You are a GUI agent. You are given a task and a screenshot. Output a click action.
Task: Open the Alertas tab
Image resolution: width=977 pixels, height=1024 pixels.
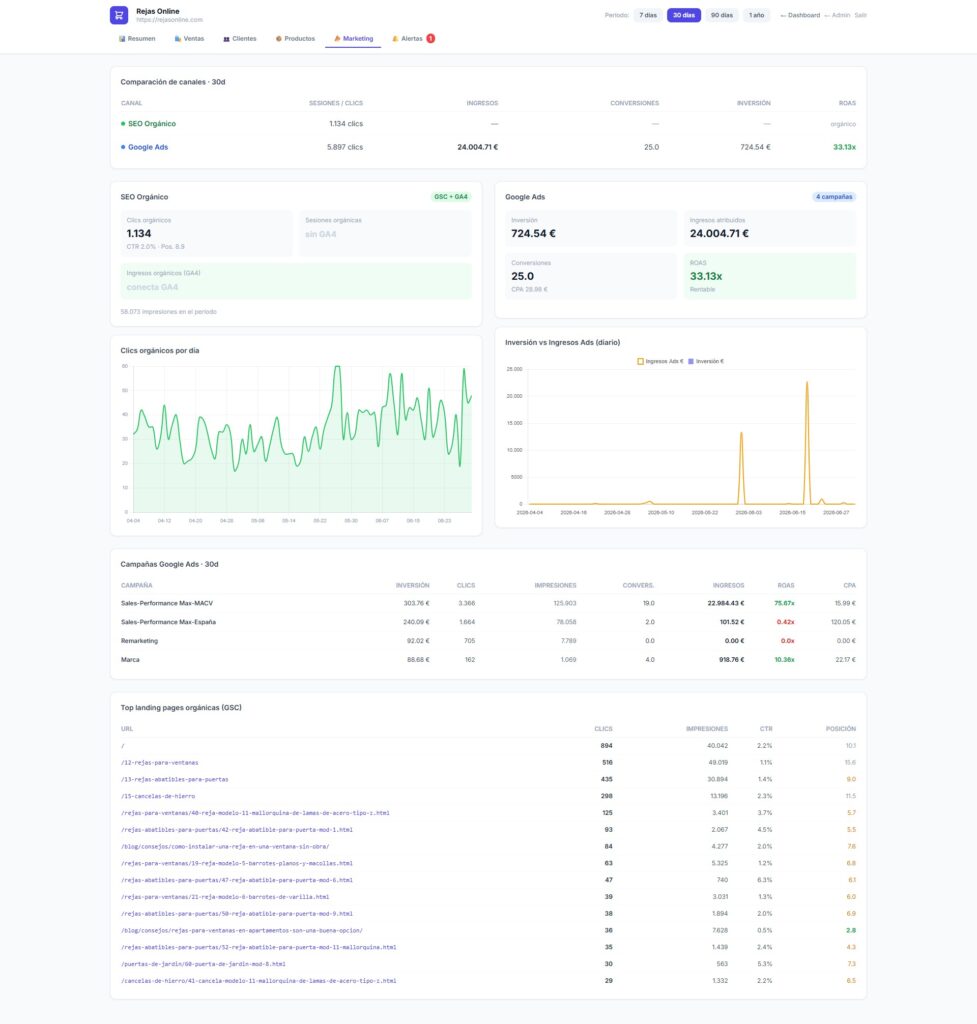[x=413, y=39]
